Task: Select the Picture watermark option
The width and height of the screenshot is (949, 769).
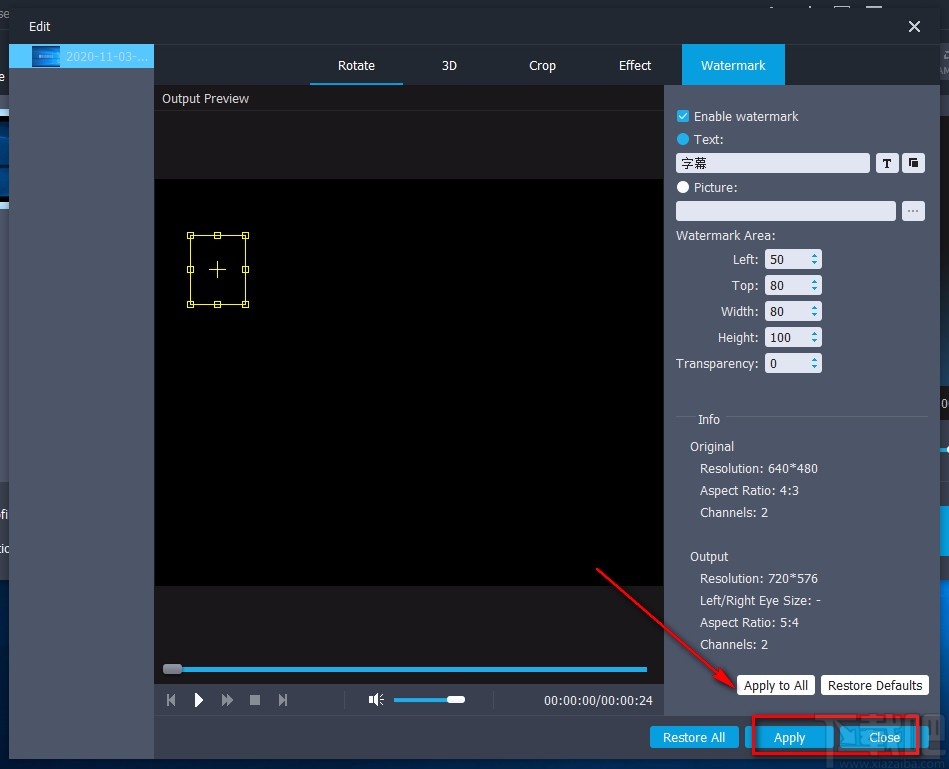Action: click(682, 187)
